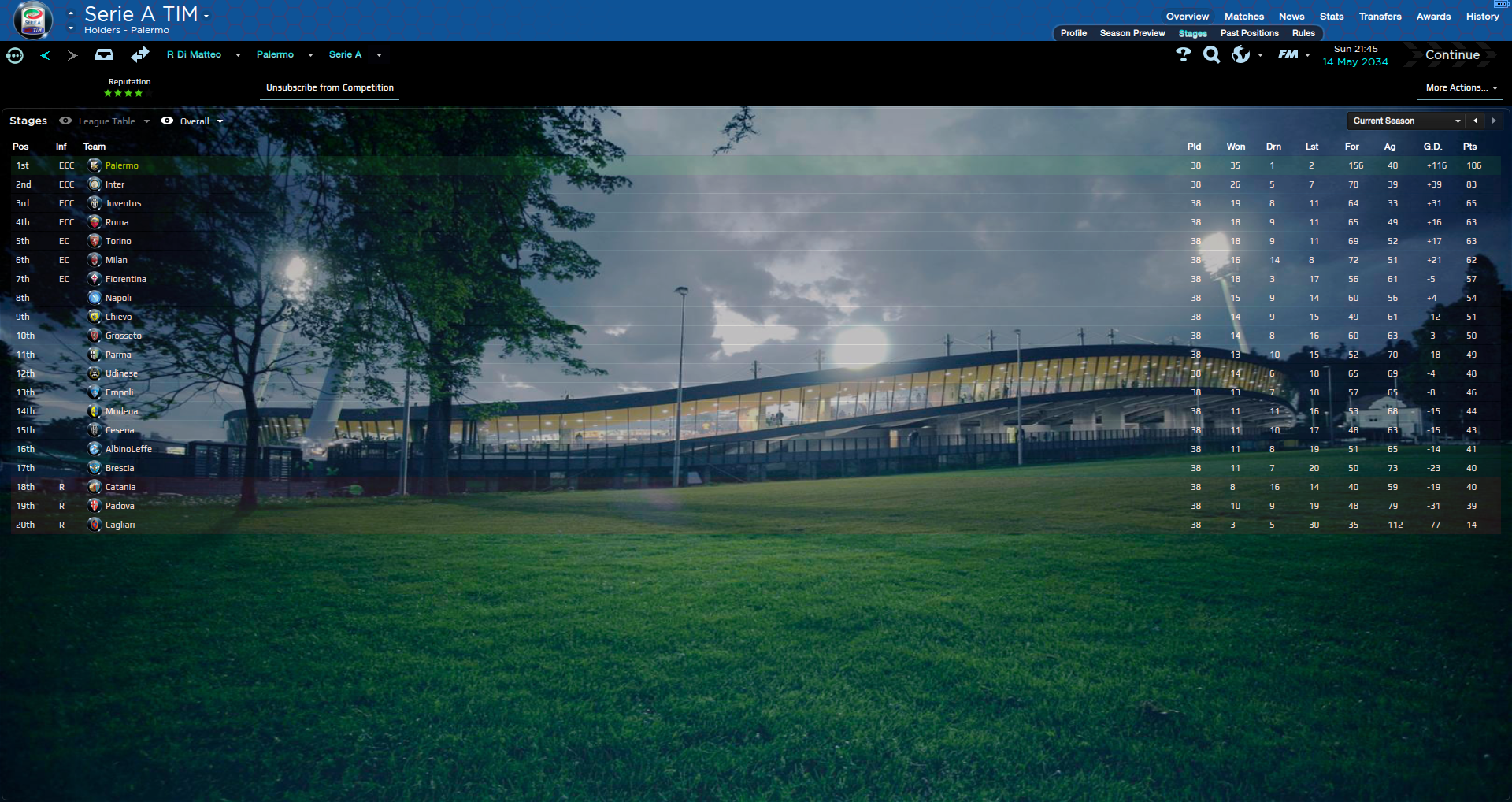Toggle the League Table eye icon
The width and height of the screenshot is (1512, 802).
pyautogui.click(x=65, y=121)
